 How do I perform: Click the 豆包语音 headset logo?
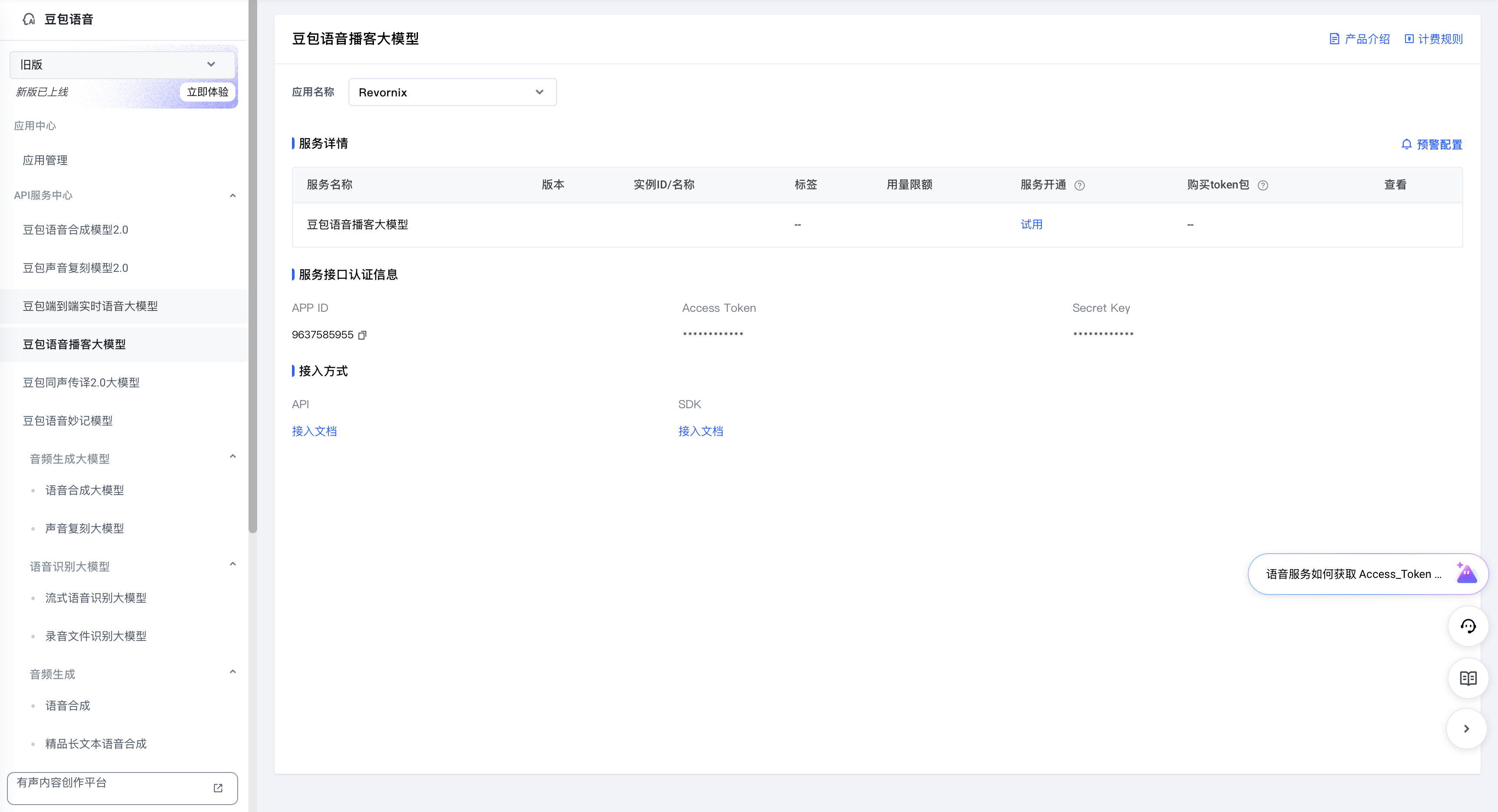[29, 19]
